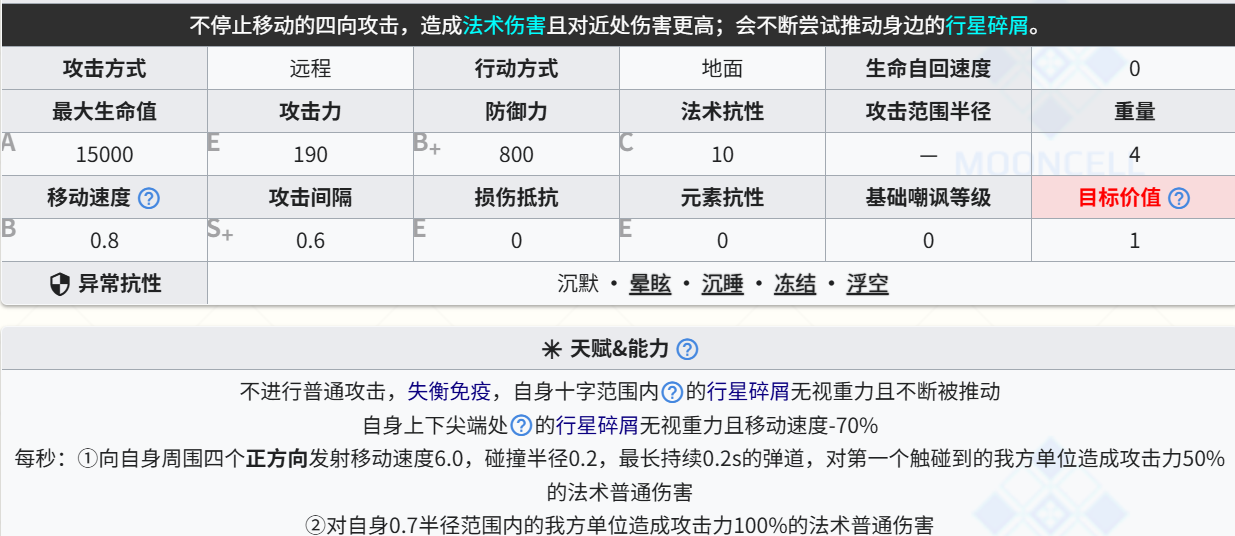This screenshot has height=536, width=1235.
Task: Click the A grade letter by 15000
Action: (x=8, y=142)
